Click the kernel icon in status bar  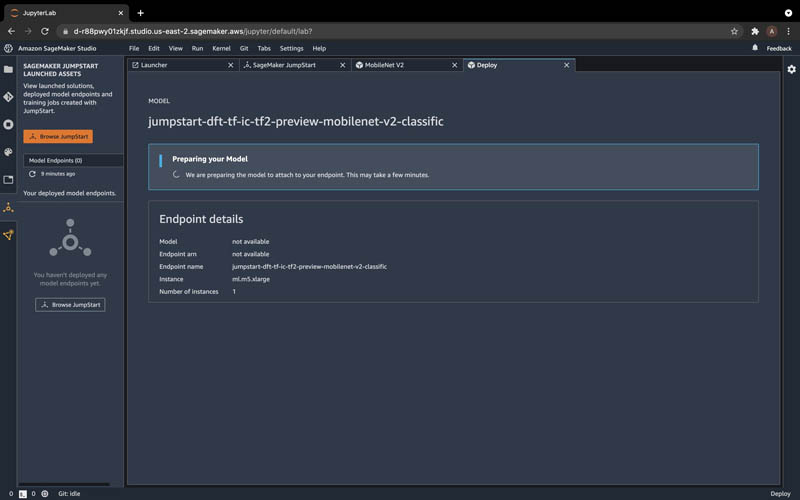[x=45, y=493]
